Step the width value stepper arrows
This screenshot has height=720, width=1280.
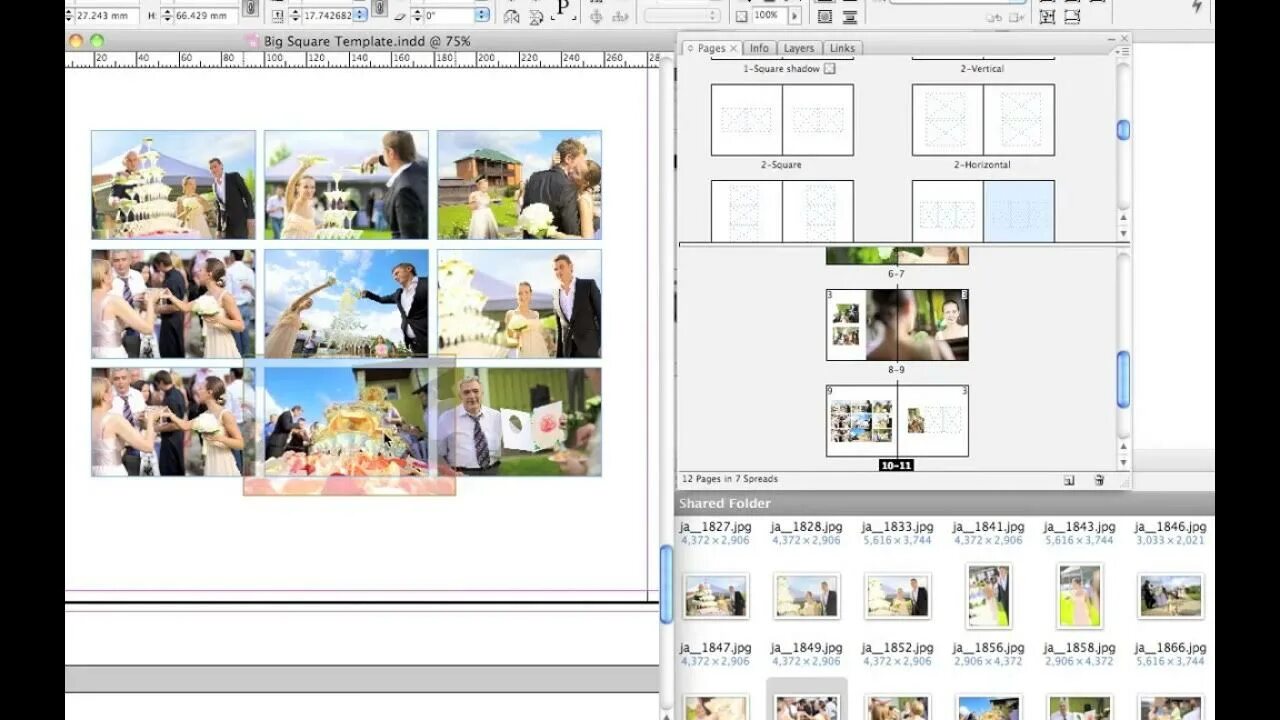point(69,16)
